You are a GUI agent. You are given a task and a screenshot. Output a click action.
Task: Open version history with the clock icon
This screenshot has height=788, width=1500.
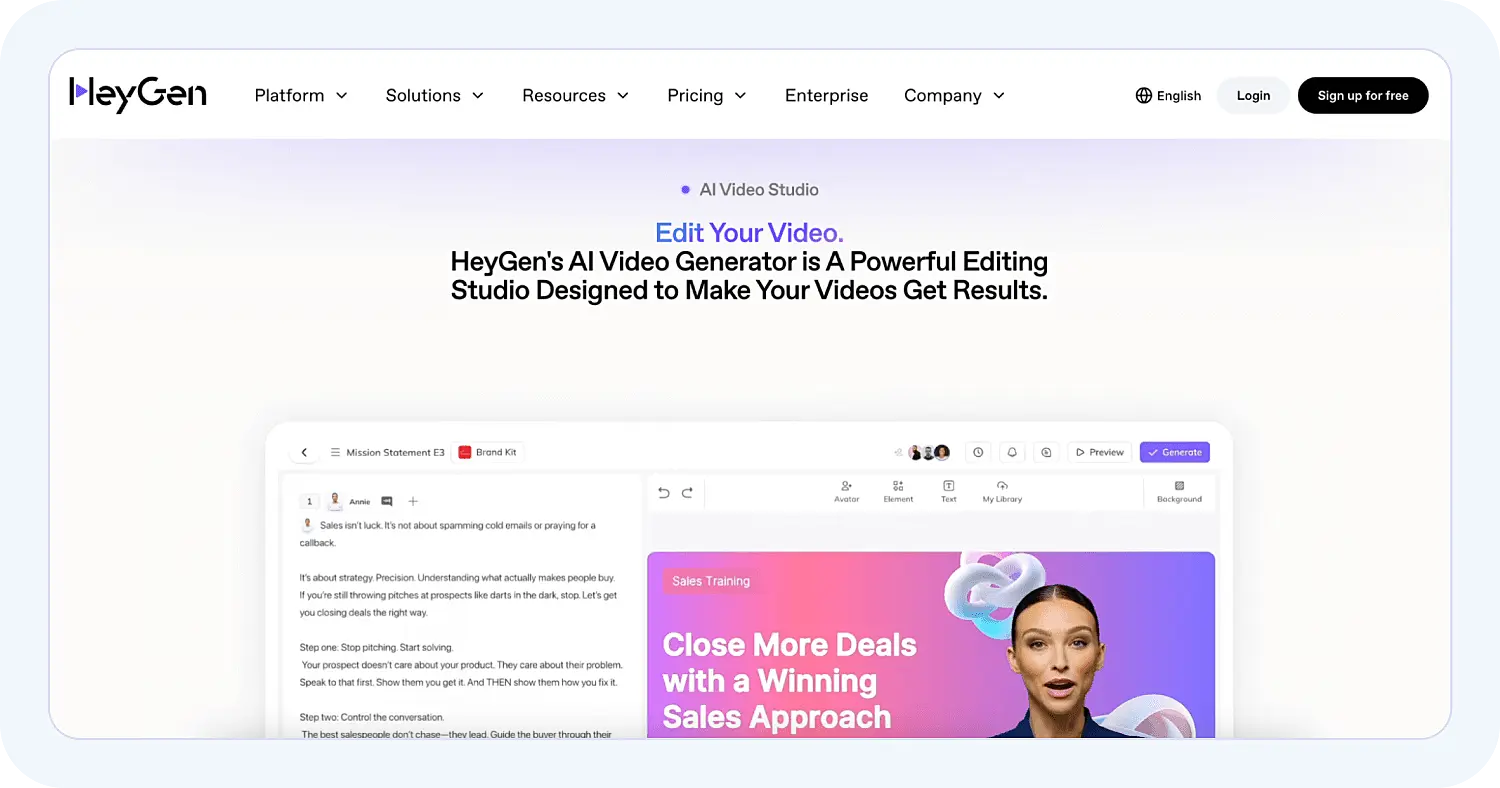click(x=977, y=452)
